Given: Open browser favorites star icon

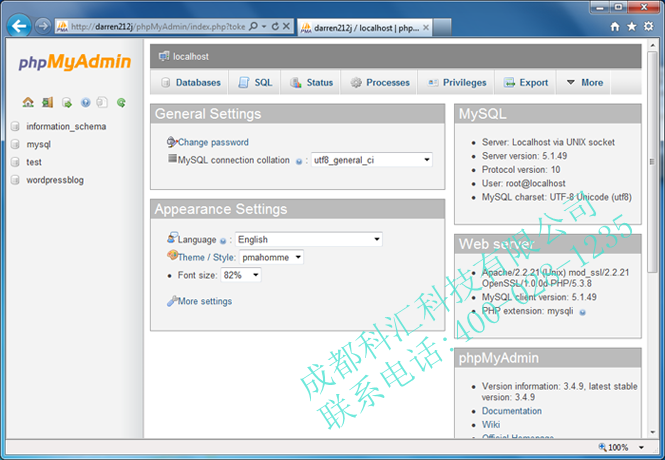Looking at the screenshot, I should (632, 27).
